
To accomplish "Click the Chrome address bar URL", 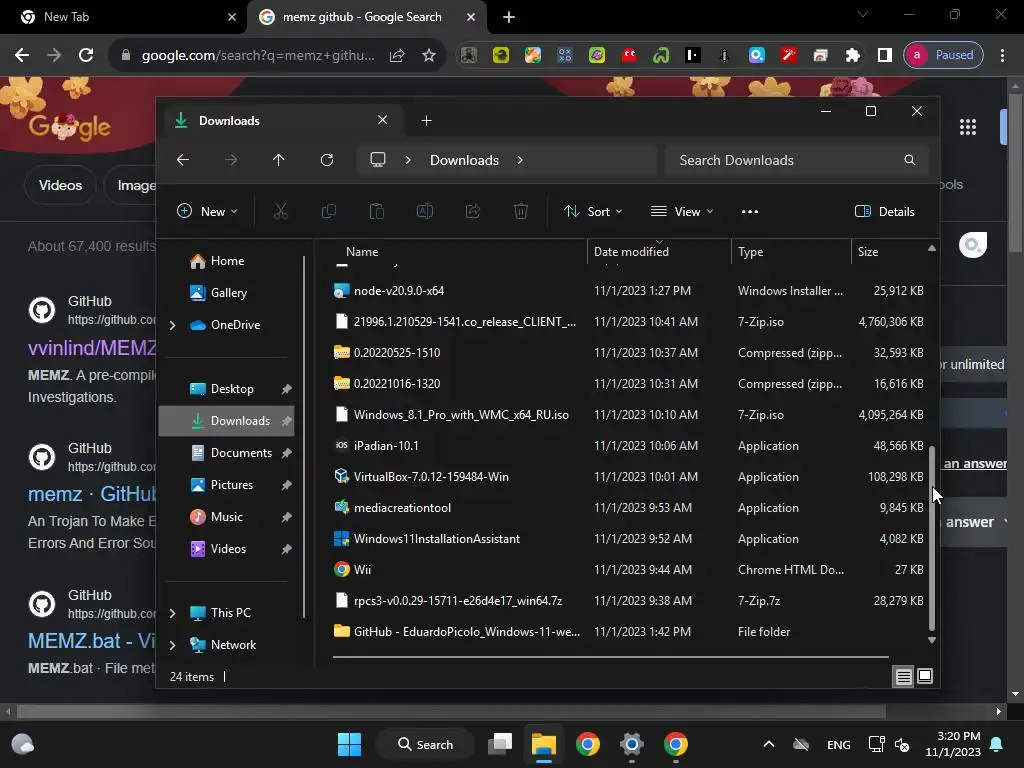I will coord(258,56).
